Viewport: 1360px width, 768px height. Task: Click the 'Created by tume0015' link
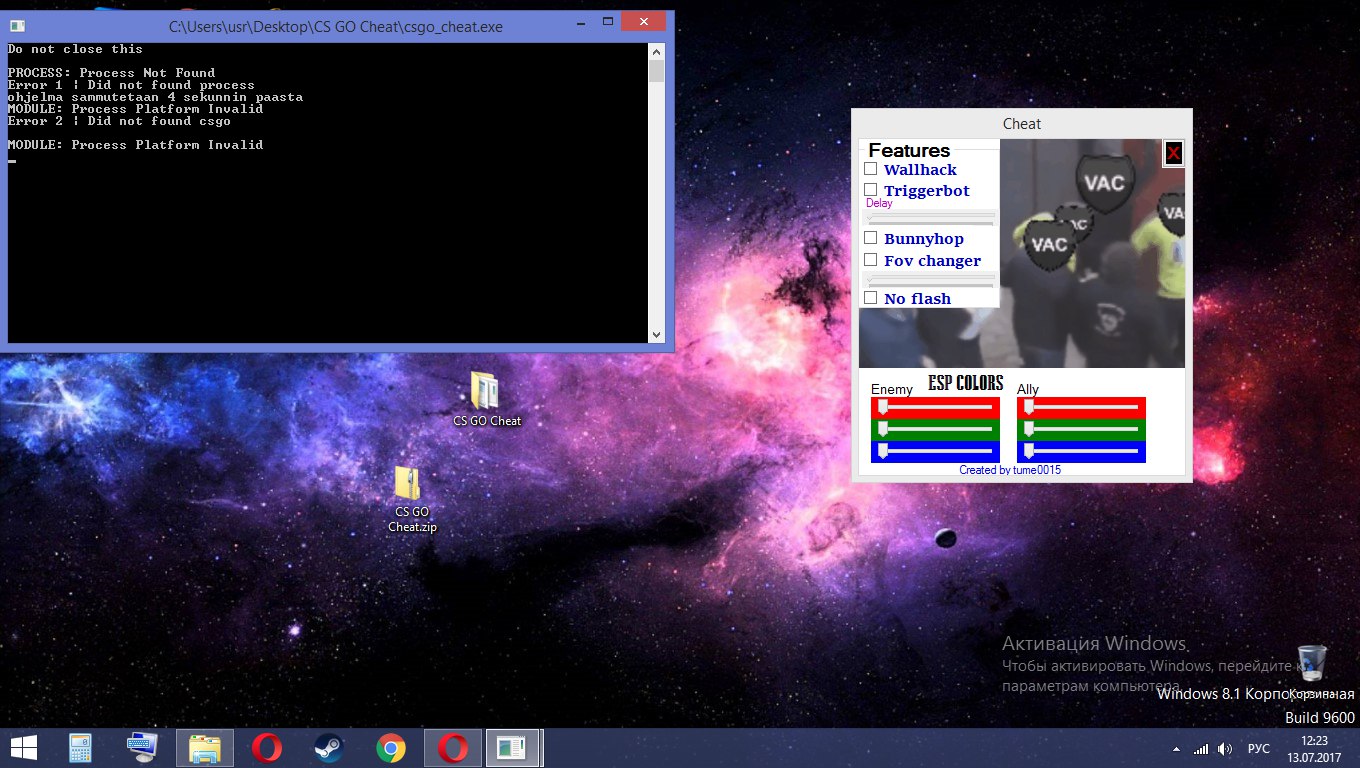click(x=1010, y=470)
